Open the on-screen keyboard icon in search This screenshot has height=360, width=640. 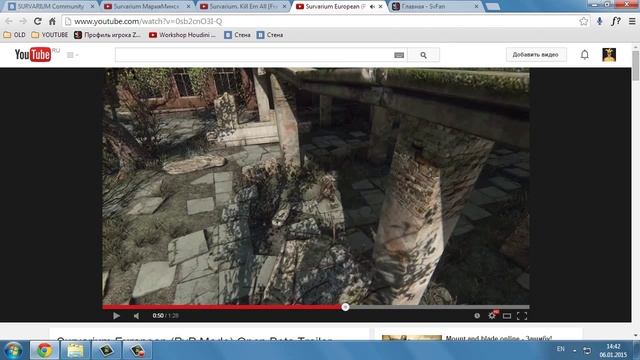coord(399,55)
